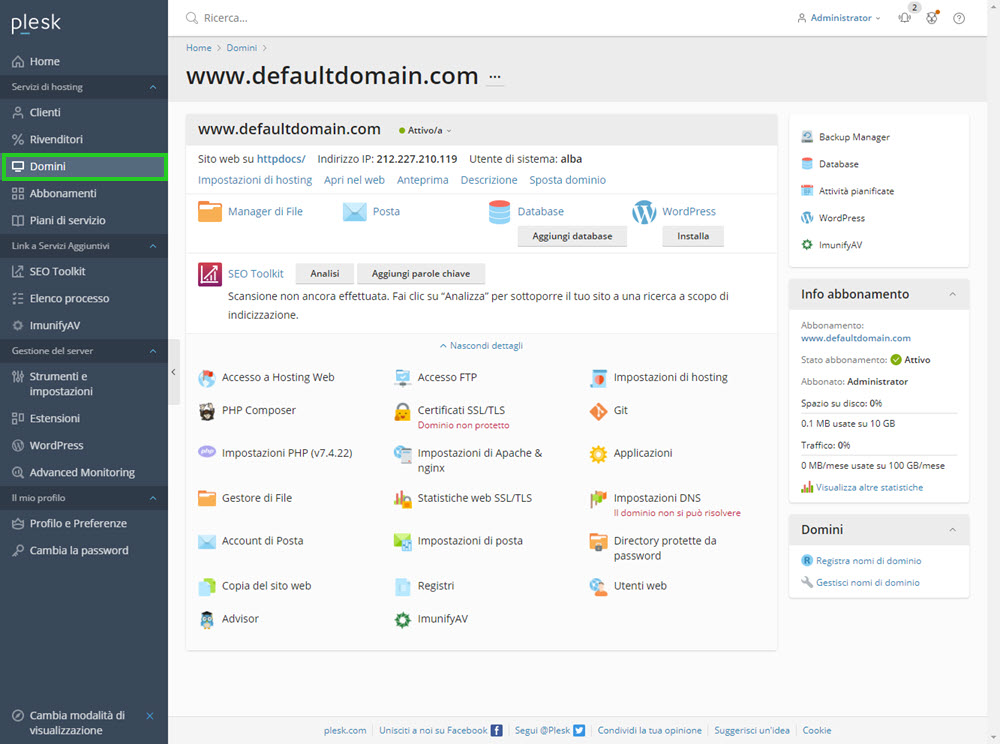Click Visualizza altre statistiche link

click(869, 488)
